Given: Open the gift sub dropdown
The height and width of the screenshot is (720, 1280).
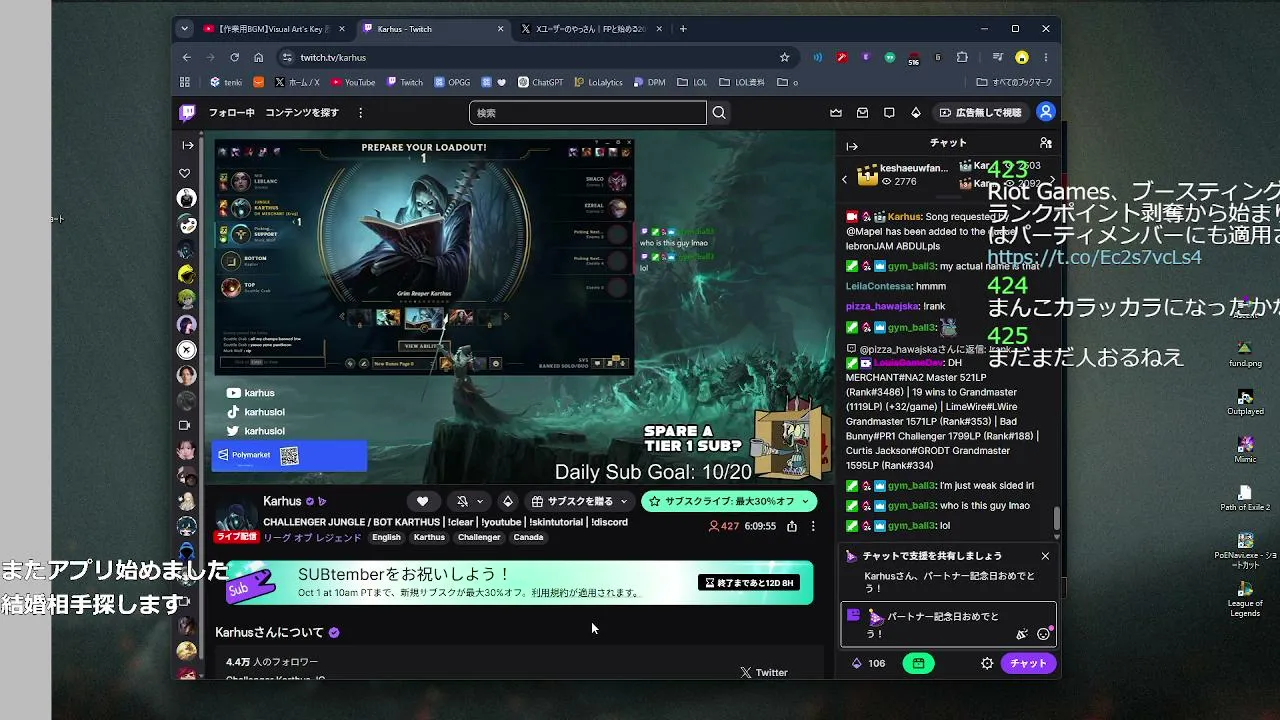Looking at the screenshot, I should point(580,501).
